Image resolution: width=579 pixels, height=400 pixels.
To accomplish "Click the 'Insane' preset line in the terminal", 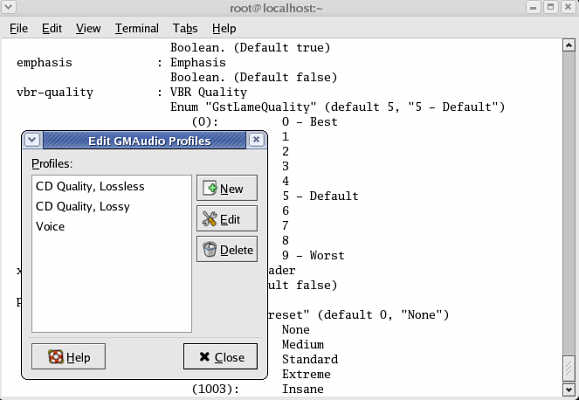I will pyautogui.click(x=303, y=389).
